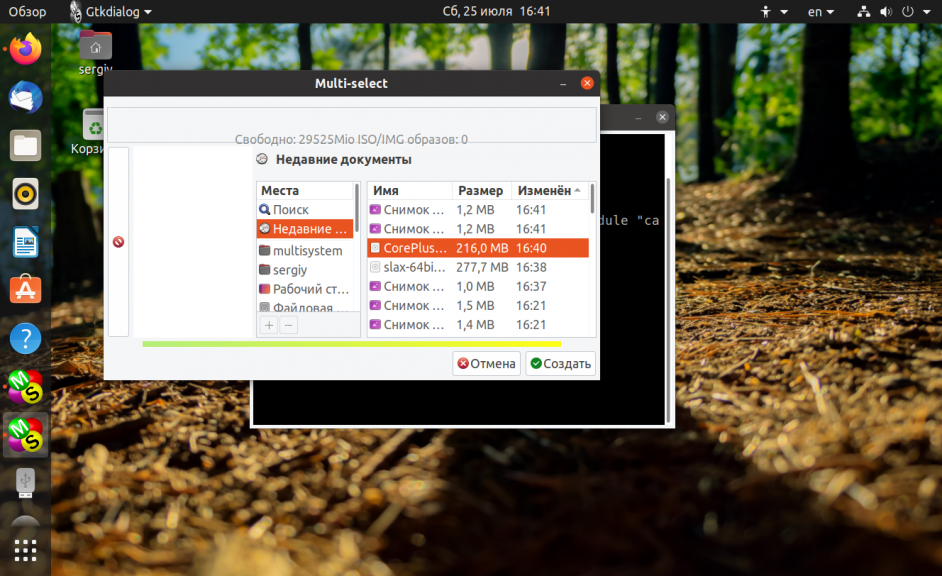Sort files by Изменён column

[x=548, y=191]
